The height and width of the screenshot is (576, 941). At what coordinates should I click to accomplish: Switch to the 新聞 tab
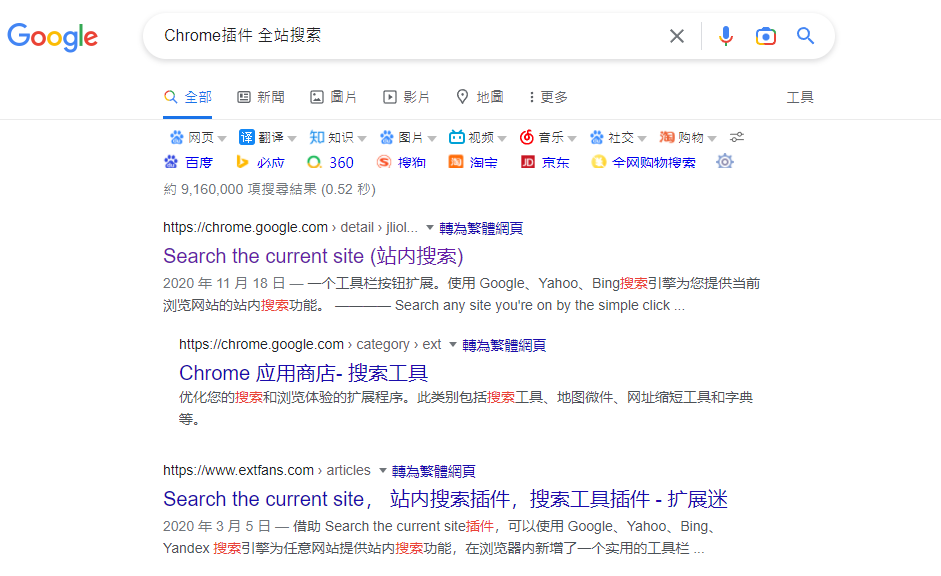pos(261,97)
